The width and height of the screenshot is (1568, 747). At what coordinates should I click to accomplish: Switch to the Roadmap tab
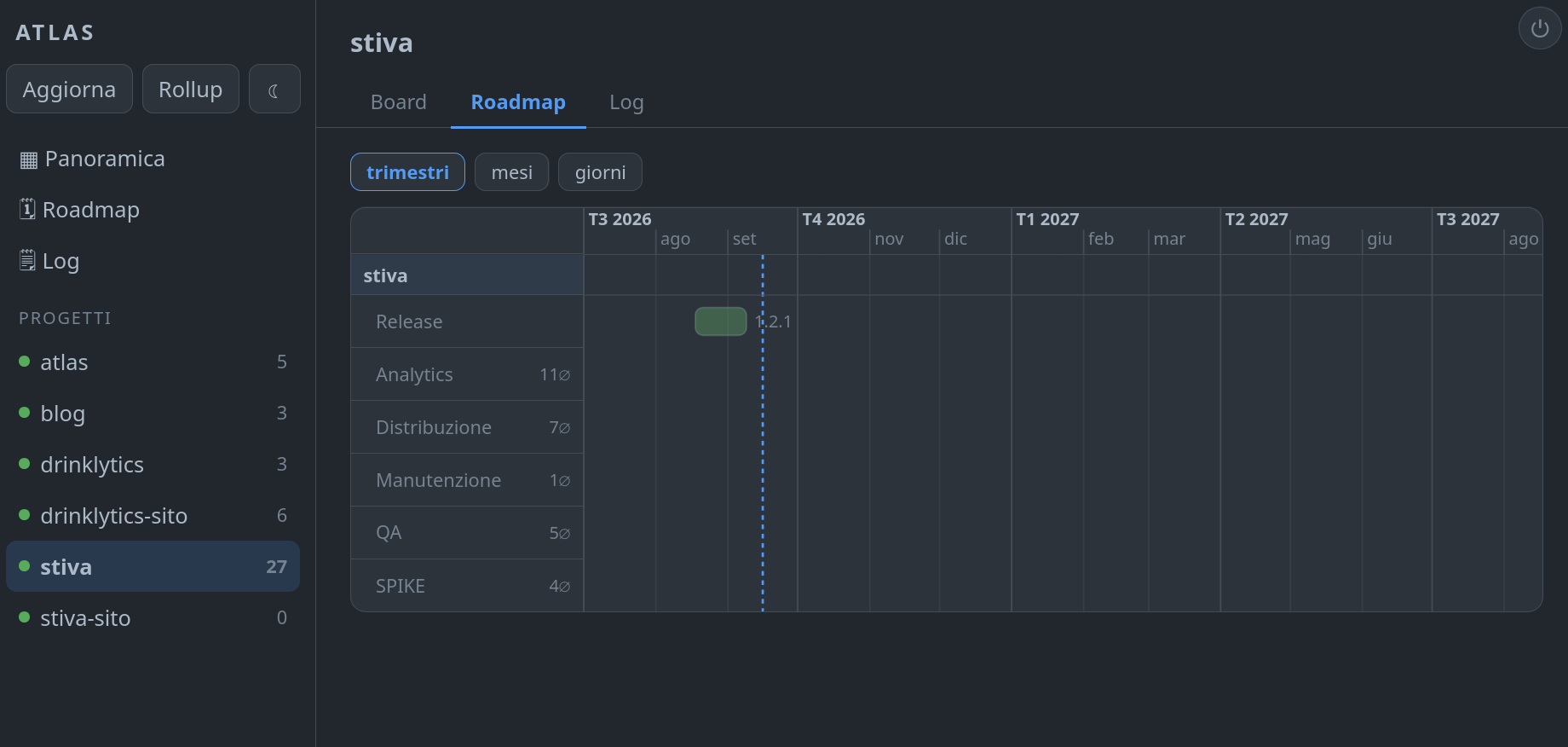(518, 102)
